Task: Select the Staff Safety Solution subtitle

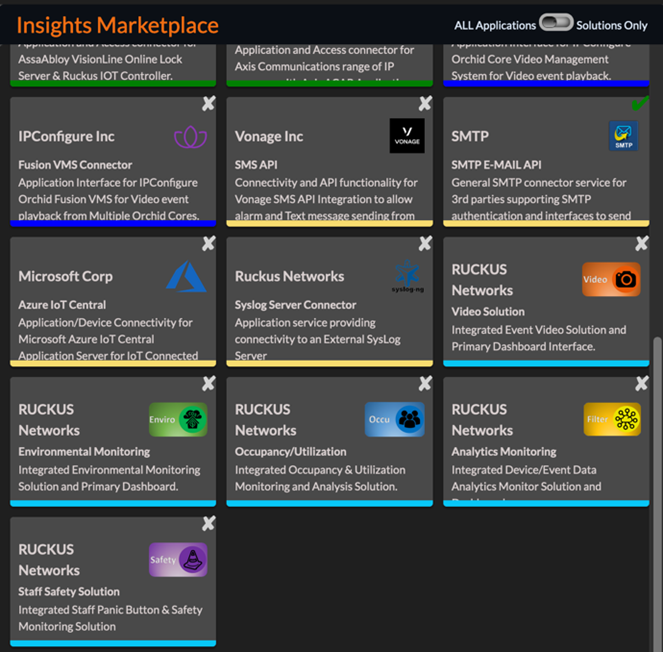Action: pos(68,592)
